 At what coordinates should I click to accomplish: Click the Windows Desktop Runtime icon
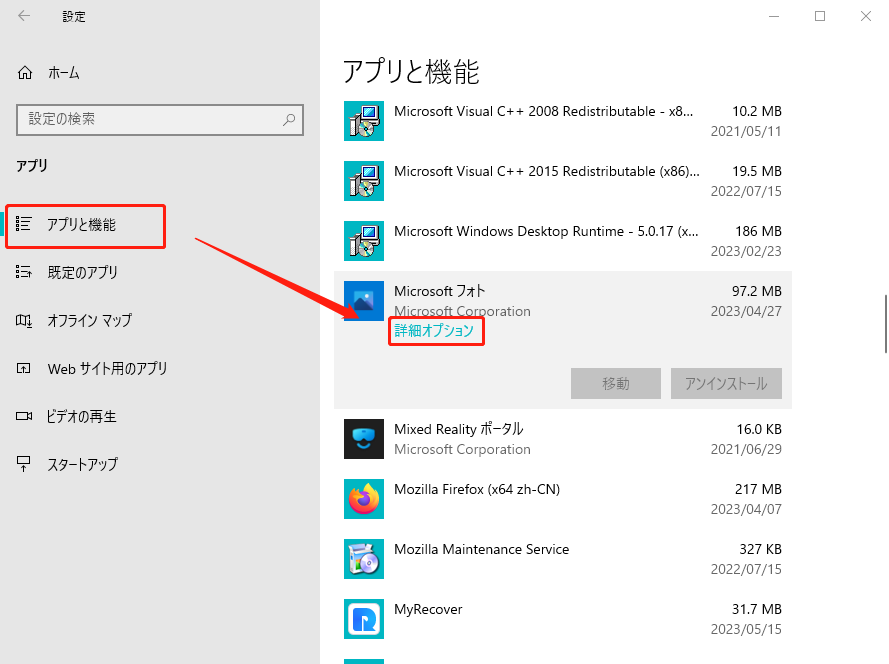tap(364, 241)
